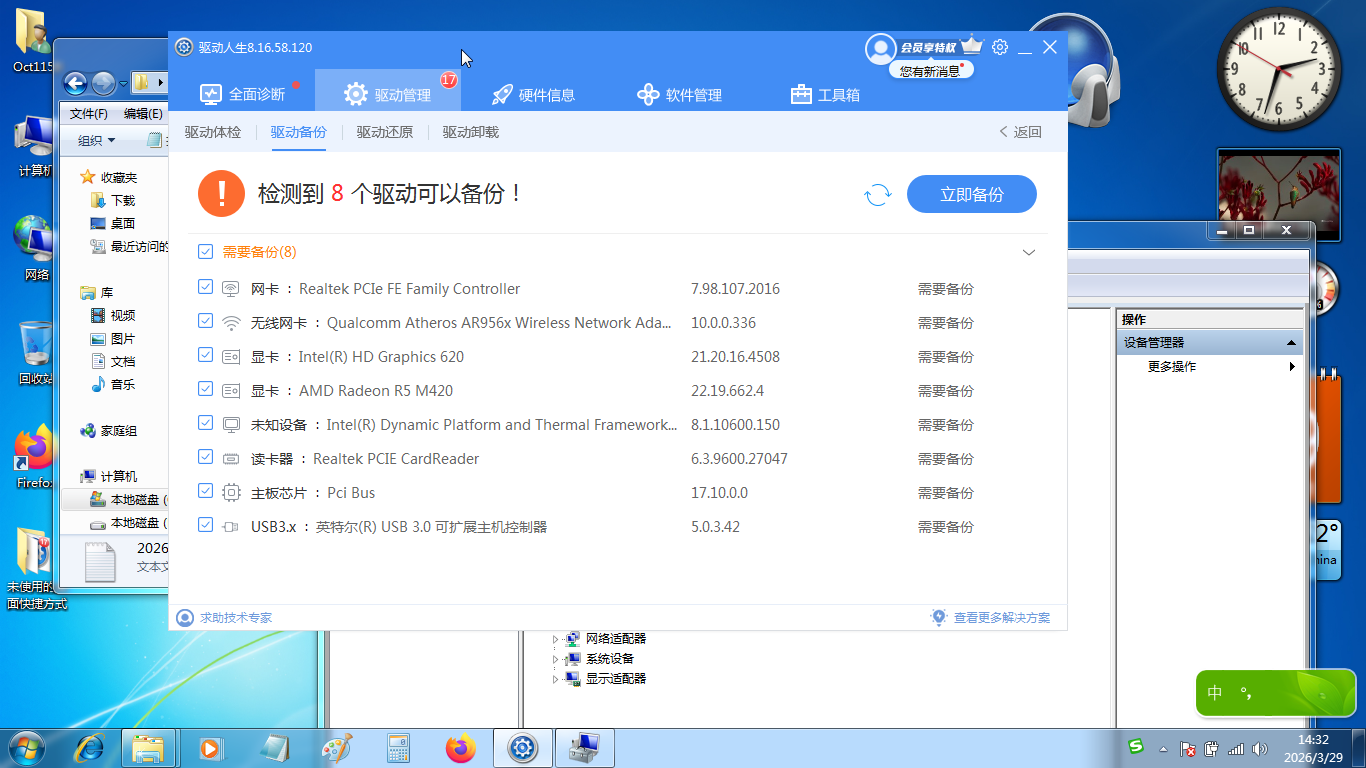Open settings gear in 驱动人生 title bar
This screenshot has width=1366, height=768.
1000,47
